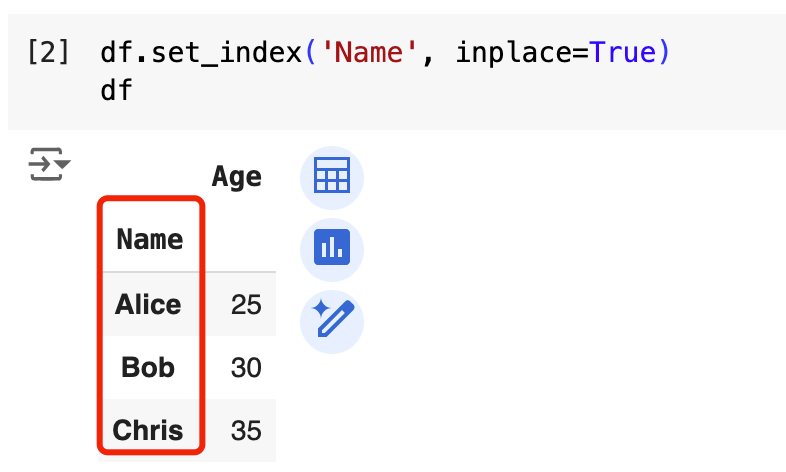Click the standalone df code line
The width and height of the screenshot is (786, 472).
[x=117, y=90]
